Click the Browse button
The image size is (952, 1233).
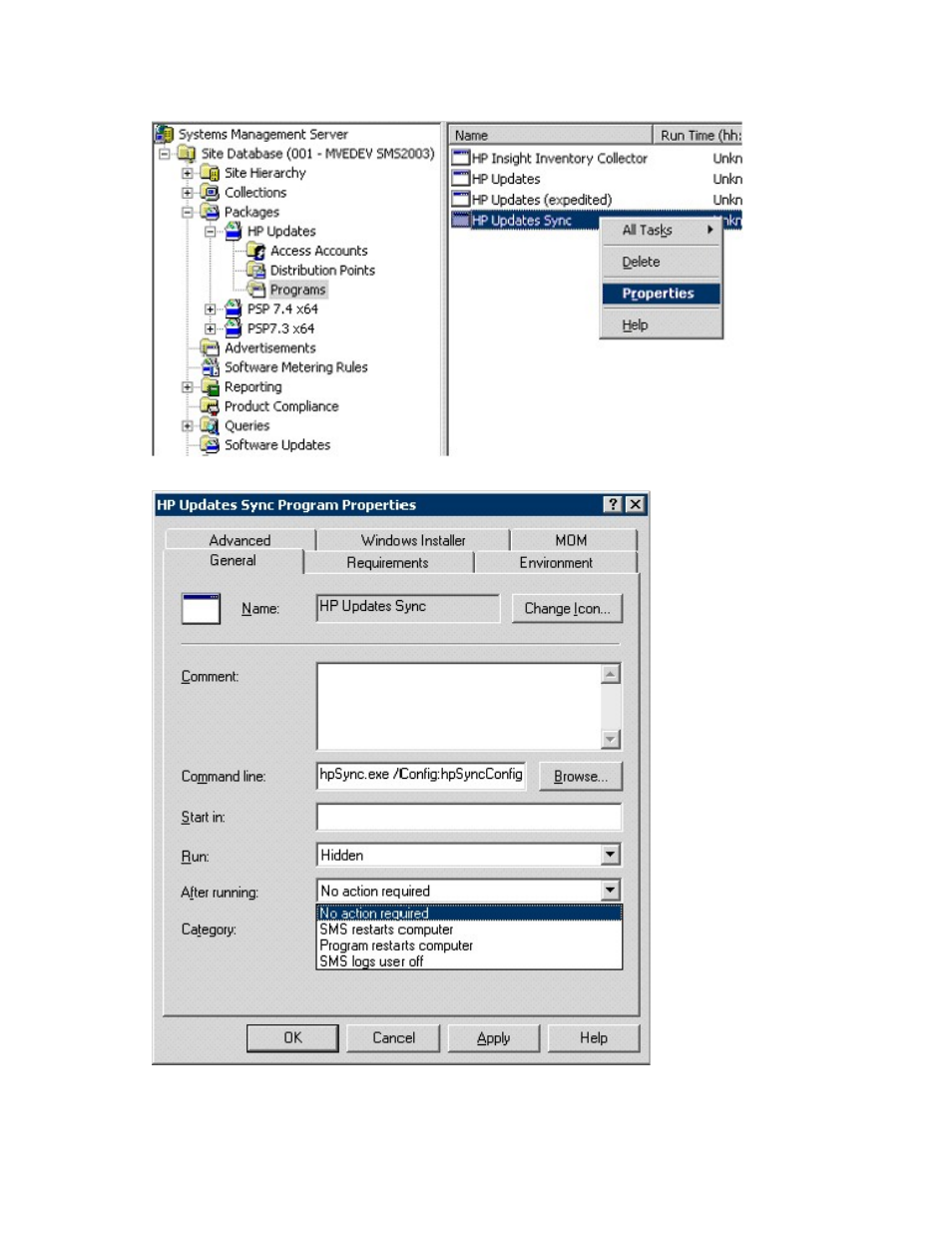pos(581,776)
